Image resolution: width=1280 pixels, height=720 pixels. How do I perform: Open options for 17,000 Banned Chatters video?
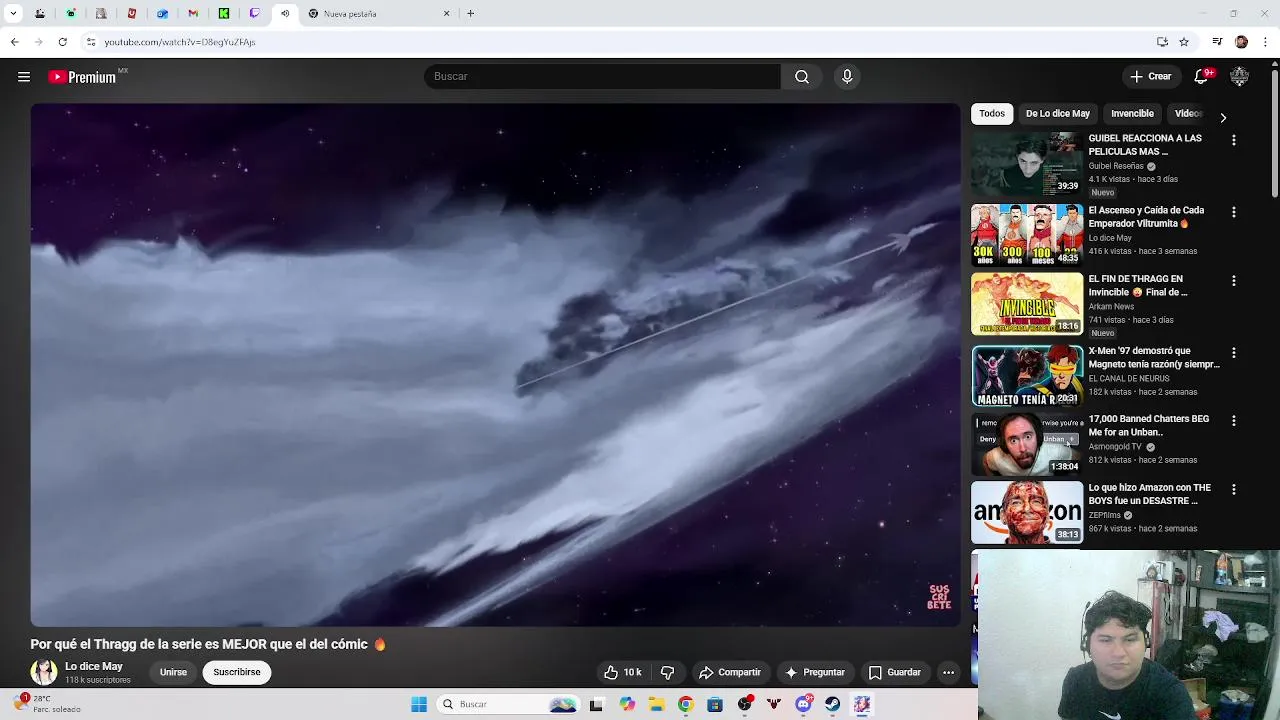(x=1233, y=421)
